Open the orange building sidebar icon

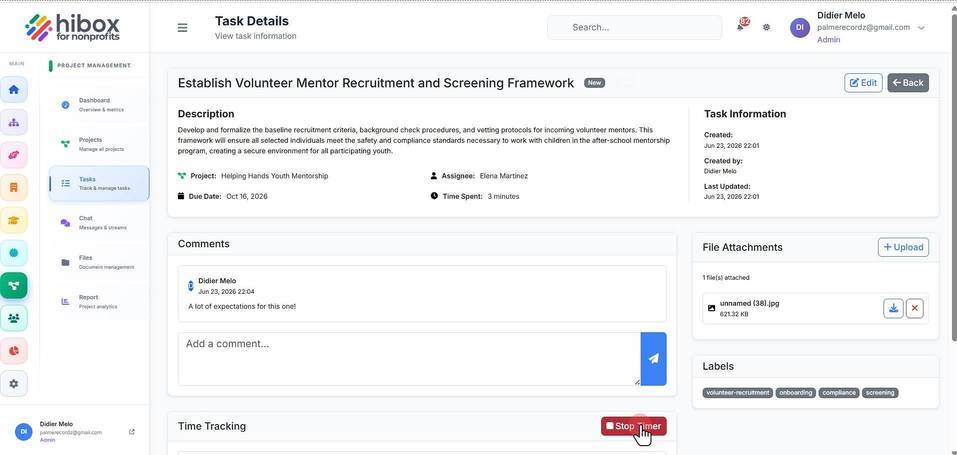tap(13, 187)
